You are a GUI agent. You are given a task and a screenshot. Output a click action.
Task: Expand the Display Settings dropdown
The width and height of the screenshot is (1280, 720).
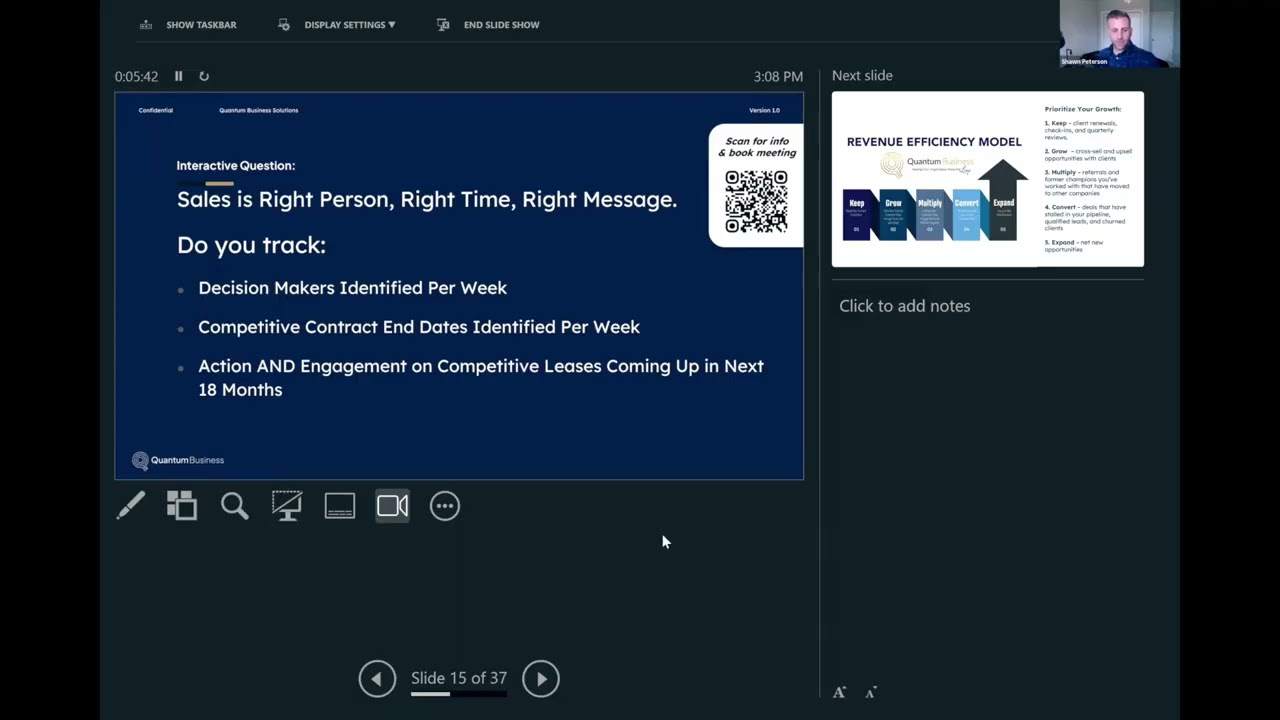tap(350, 25)
